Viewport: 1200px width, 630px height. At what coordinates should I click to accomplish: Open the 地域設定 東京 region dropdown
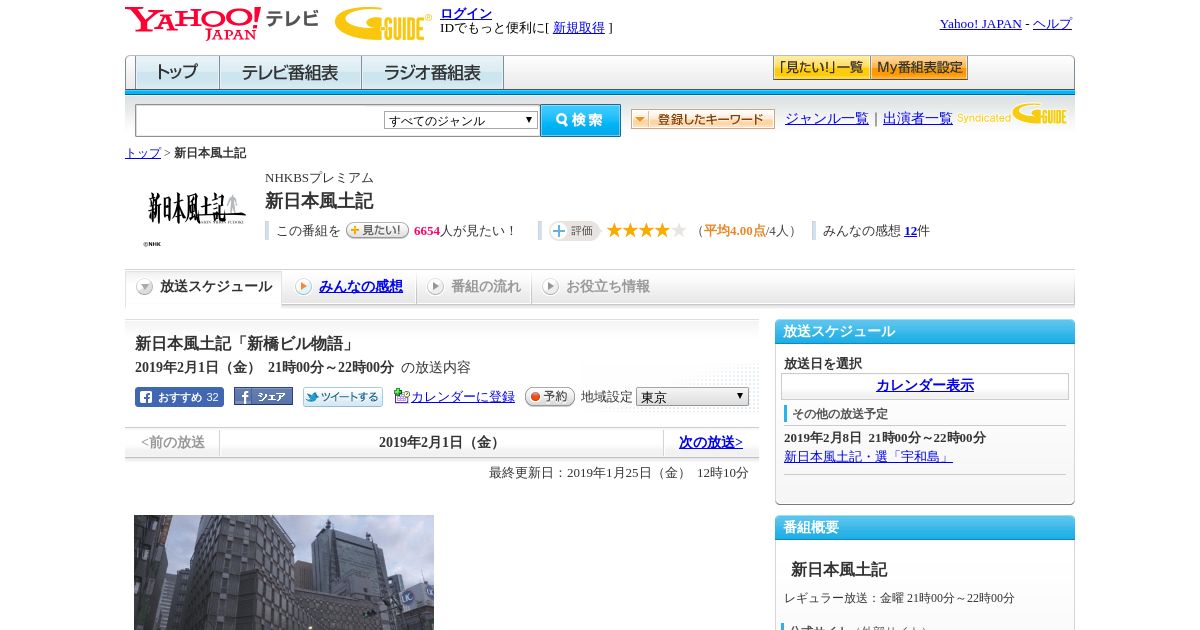tap(692, 397)
